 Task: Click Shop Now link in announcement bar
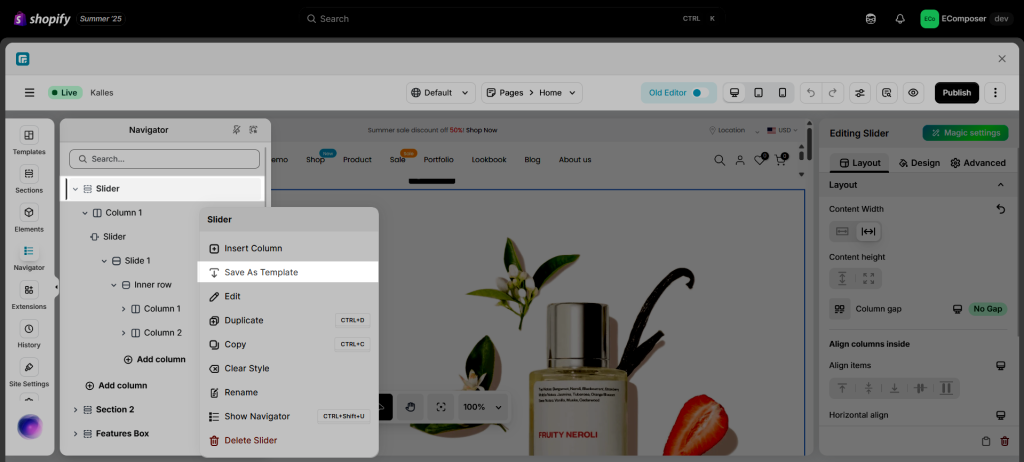click(481, 131)
